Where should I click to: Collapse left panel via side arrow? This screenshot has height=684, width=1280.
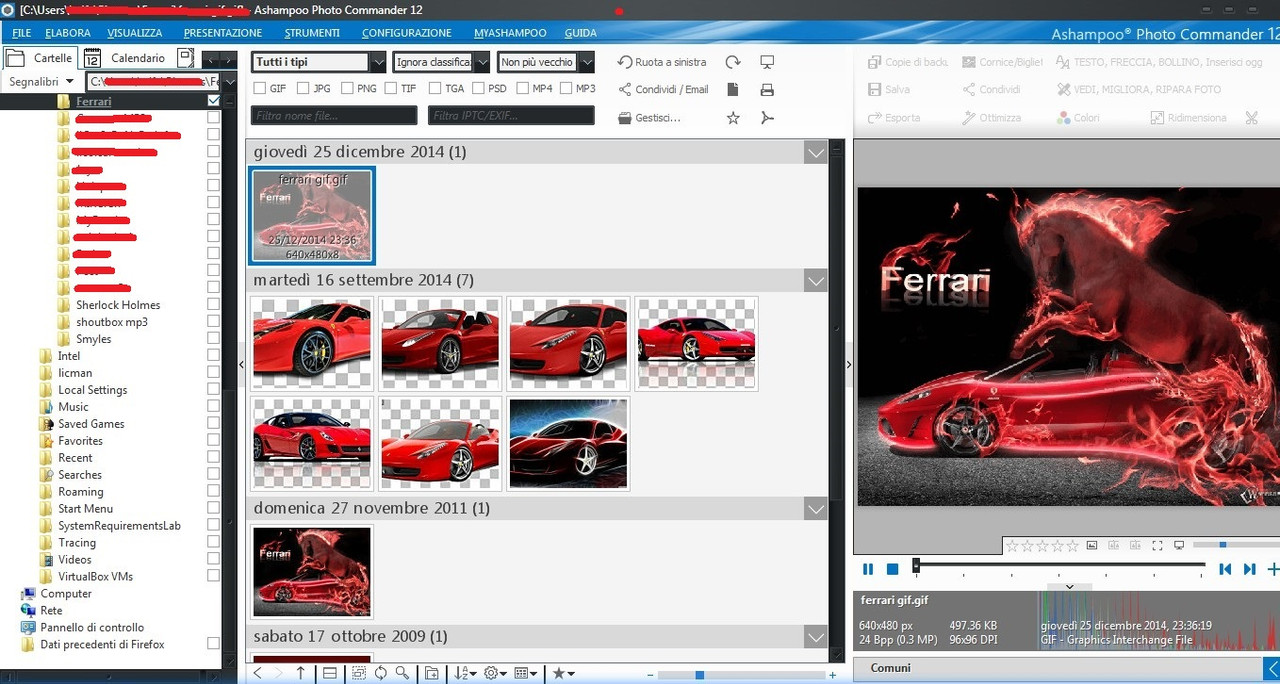point(241,365)
